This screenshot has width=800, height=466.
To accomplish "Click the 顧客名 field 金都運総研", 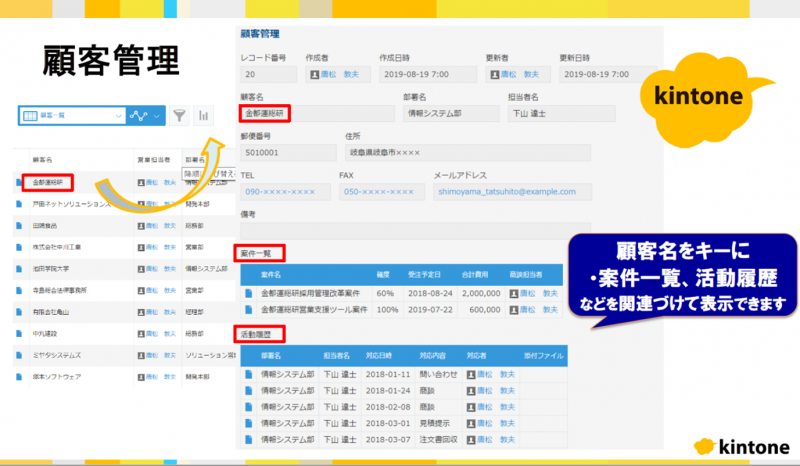I will point(317,113).
